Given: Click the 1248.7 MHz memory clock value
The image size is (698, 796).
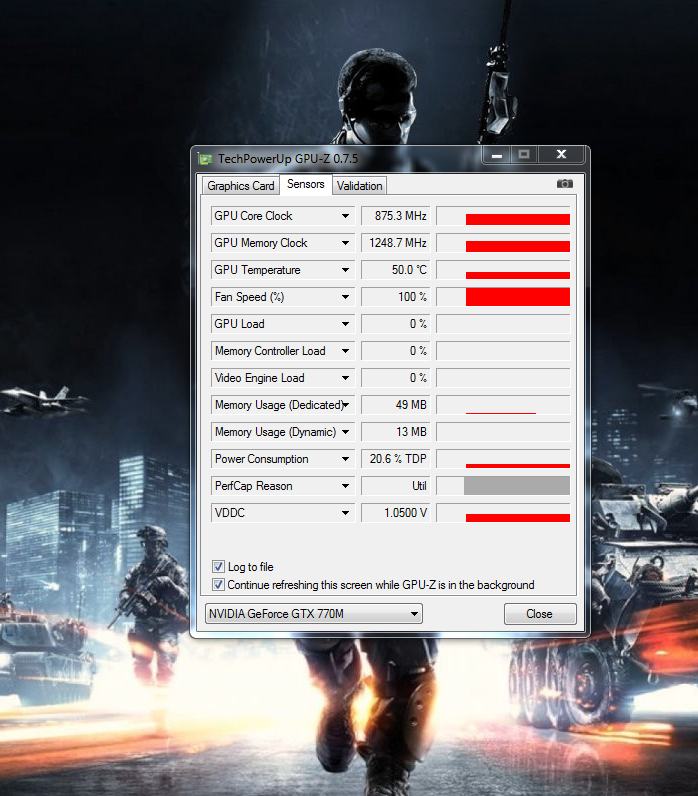Looking at the screenshot, I should pos(396,243).
